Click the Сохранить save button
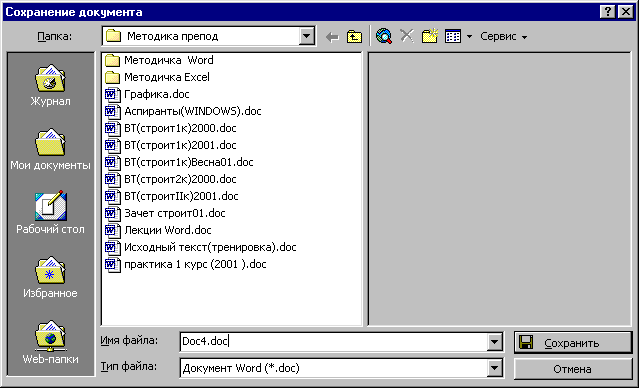 pyautogui.click(x=573, y=343)
